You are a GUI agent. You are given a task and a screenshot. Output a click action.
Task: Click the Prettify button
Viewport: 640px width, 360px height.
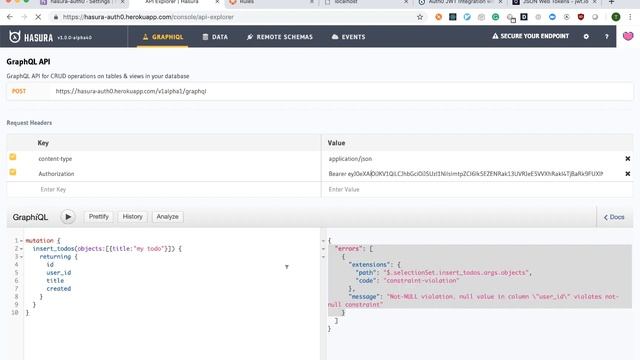pyautogui.click(x=99, y=217)
